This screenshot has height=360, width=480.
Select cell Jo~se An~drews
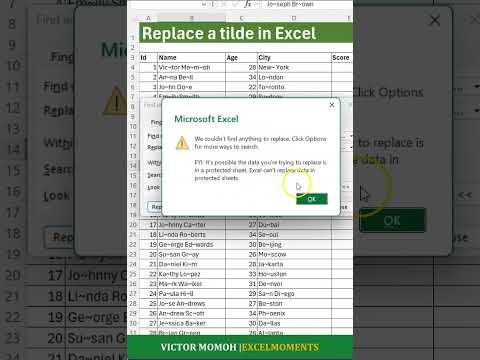[x=192, y=303]
